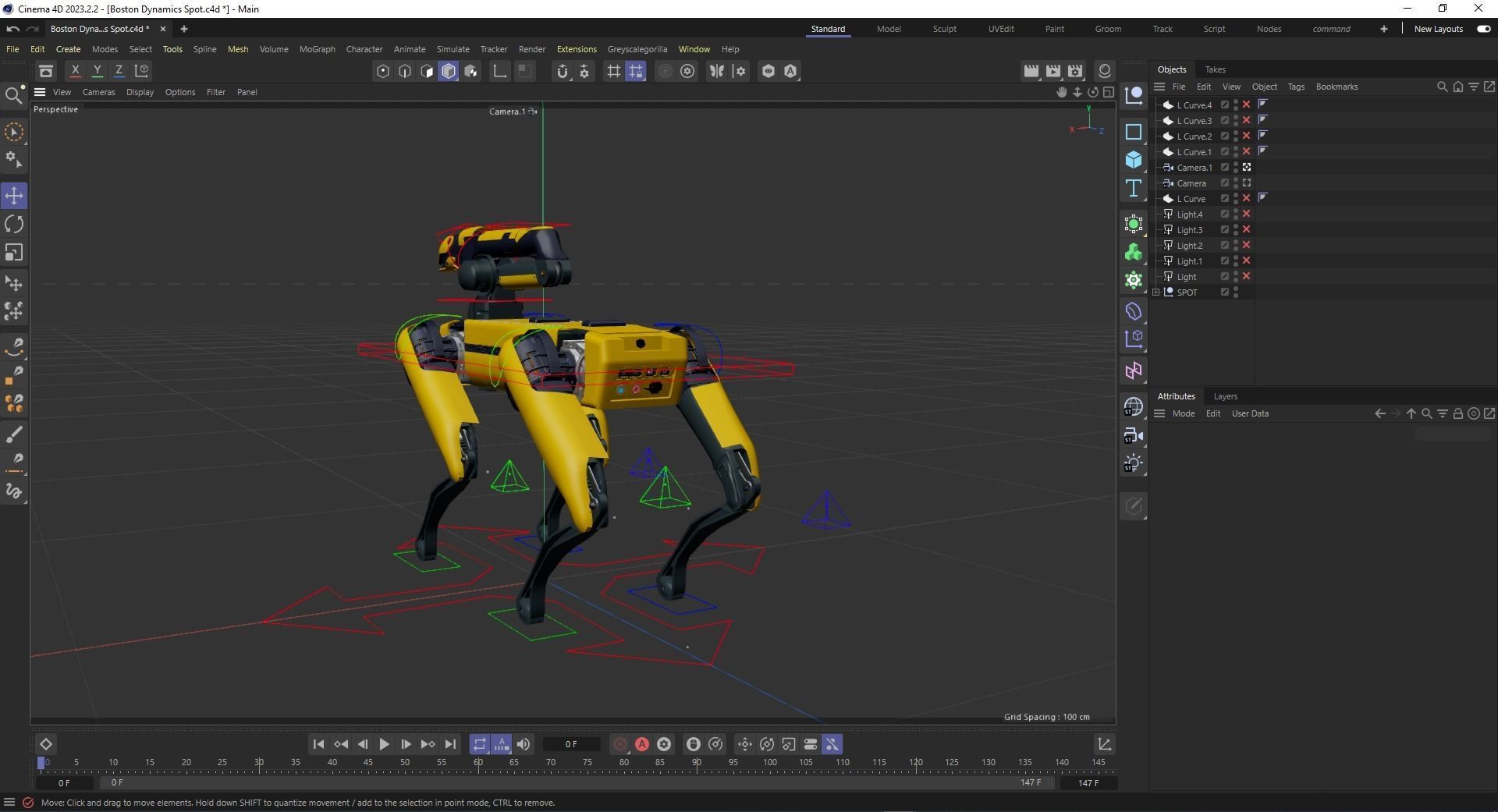
Task: Select the Scale tool
Action: 14,252
